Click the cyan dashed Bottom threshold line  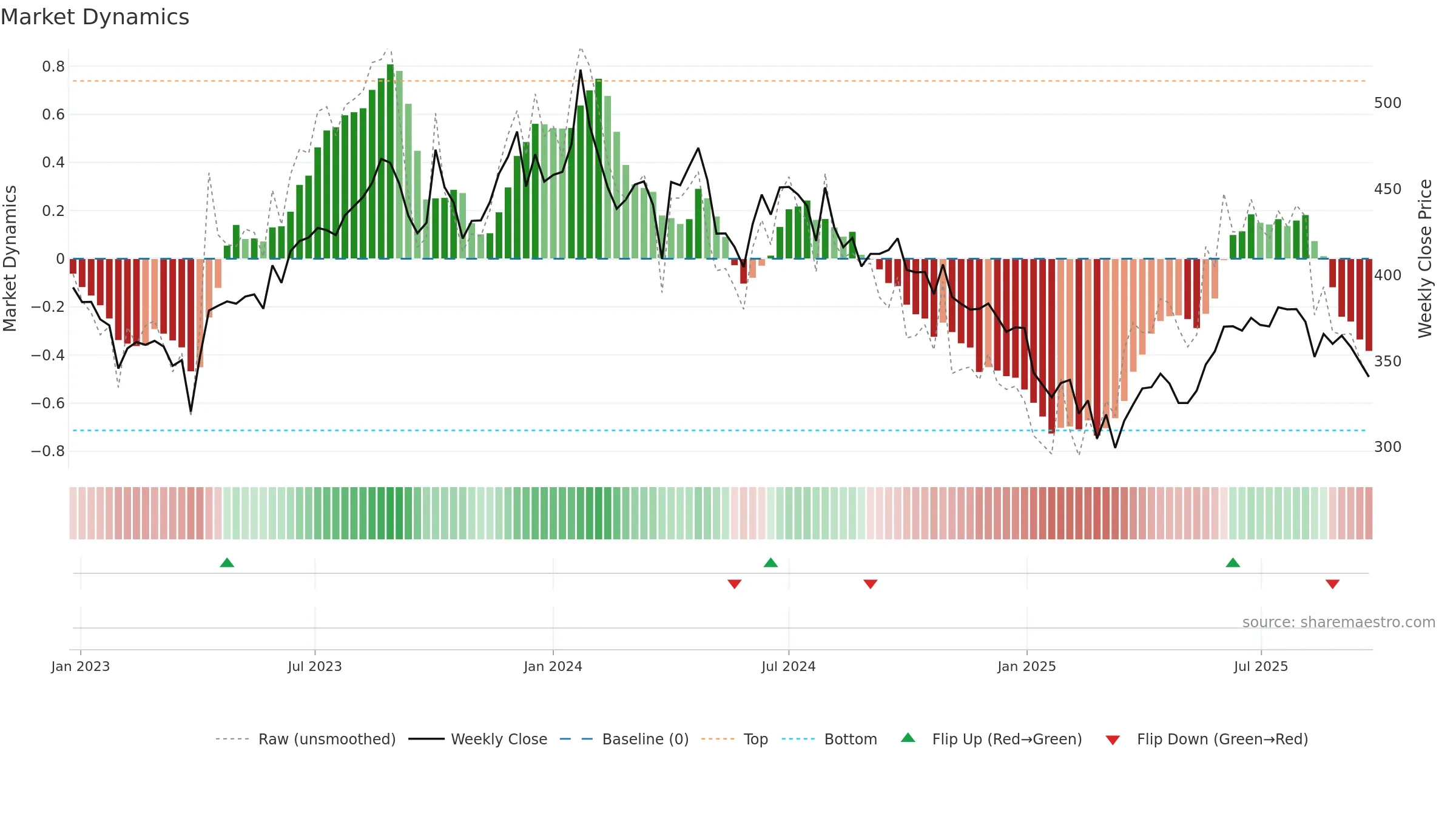coord(720,431)
